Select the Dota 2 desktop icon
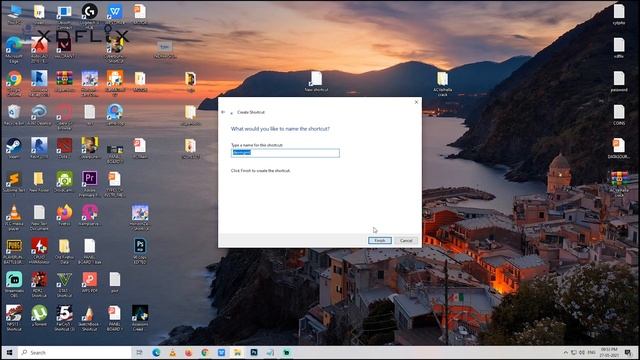Viewport: 640px width, 360px height. pyautogui.click(x=64, y=148)
